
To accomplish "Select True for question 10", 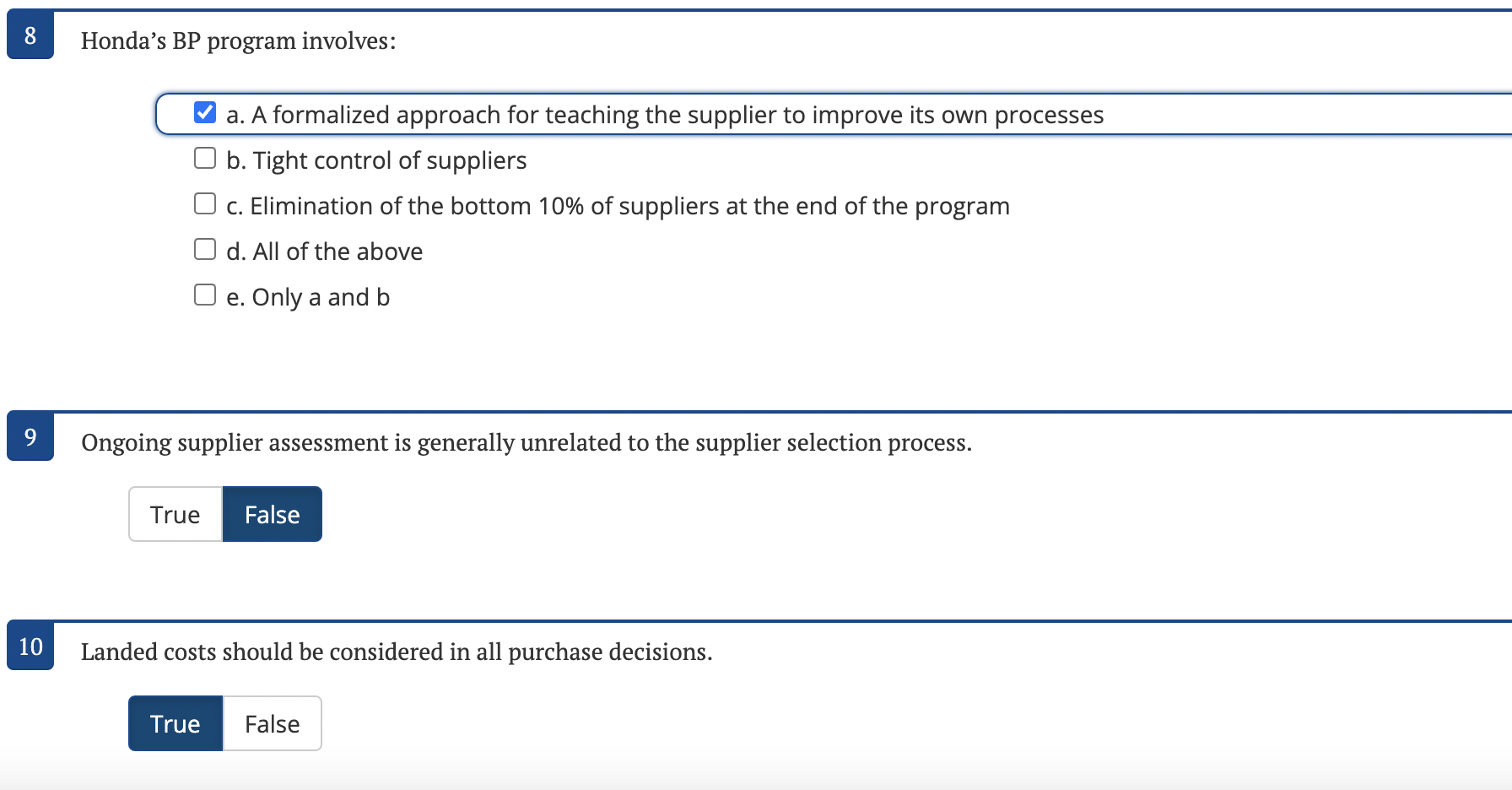I will (175, 723).
